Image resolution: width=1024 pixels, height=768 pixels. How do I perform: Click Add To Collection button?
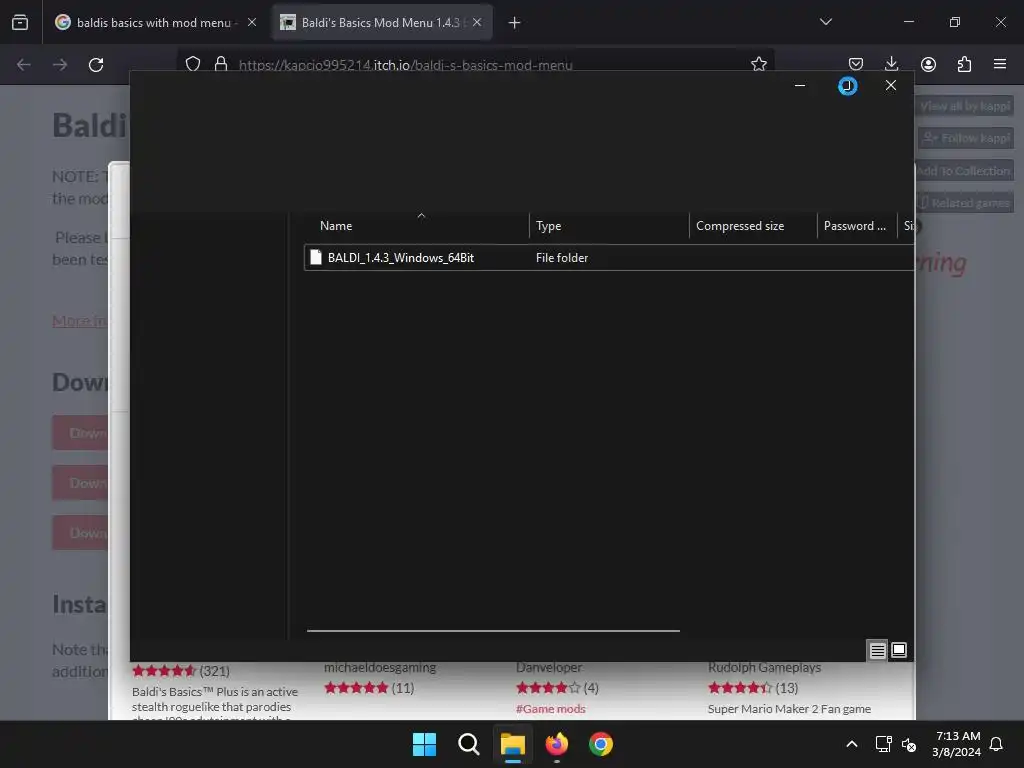[x=964, y=170]
